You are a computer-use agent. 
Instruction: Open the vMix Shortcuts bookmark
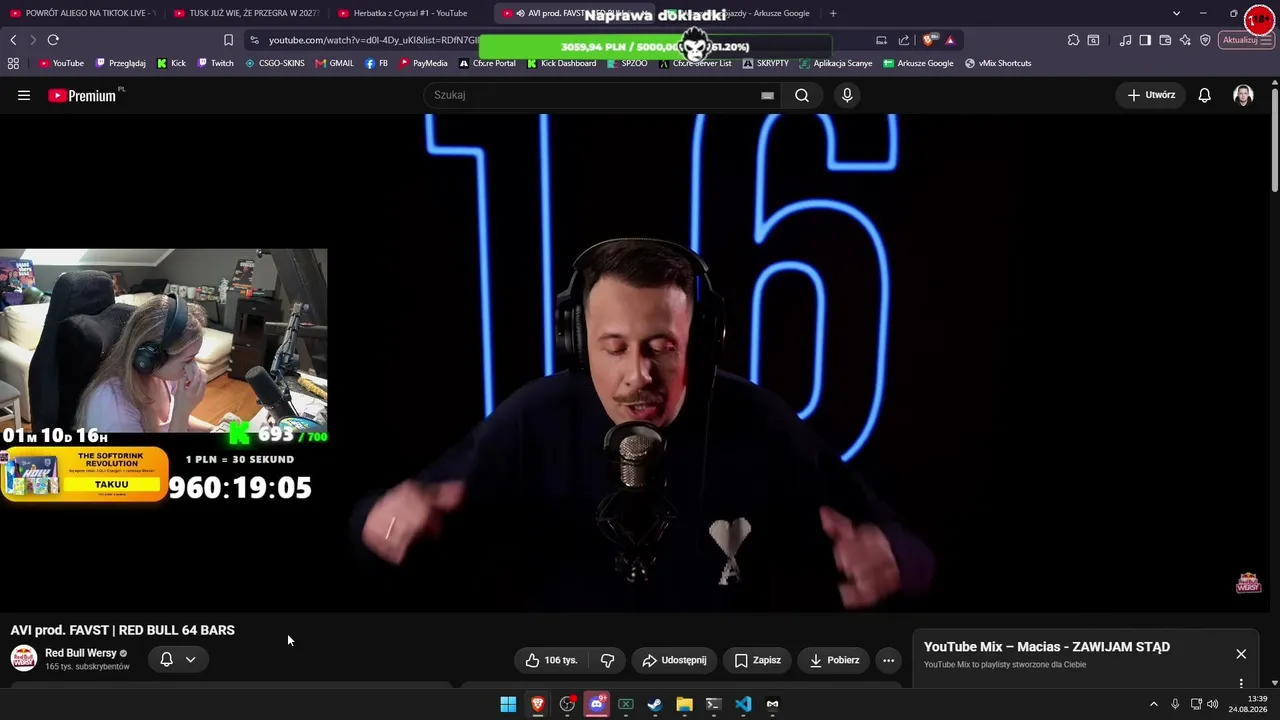pos(998,63)
